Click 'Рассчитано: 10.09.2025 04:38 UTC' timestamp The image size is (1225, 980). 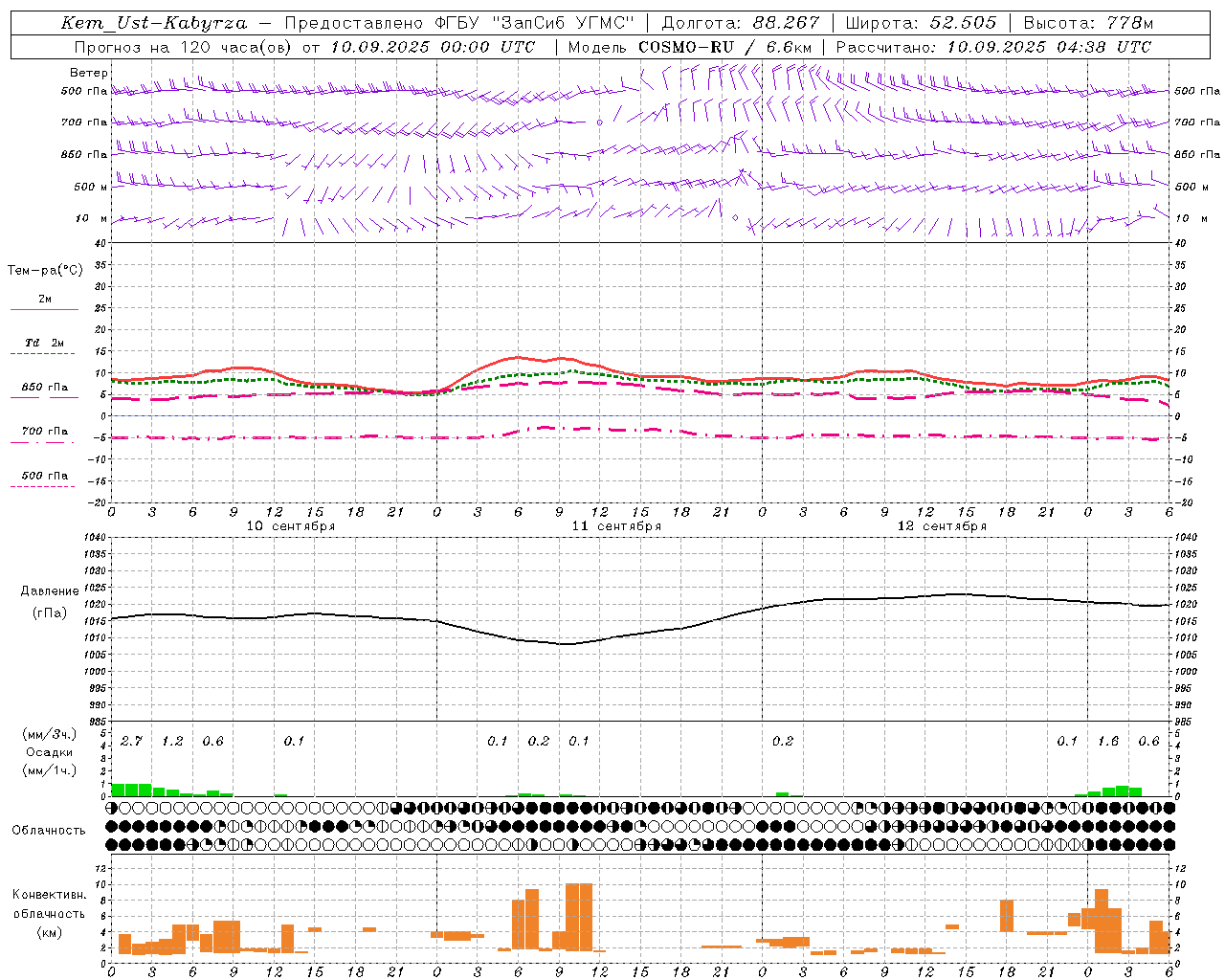click(x=993, y=47)
